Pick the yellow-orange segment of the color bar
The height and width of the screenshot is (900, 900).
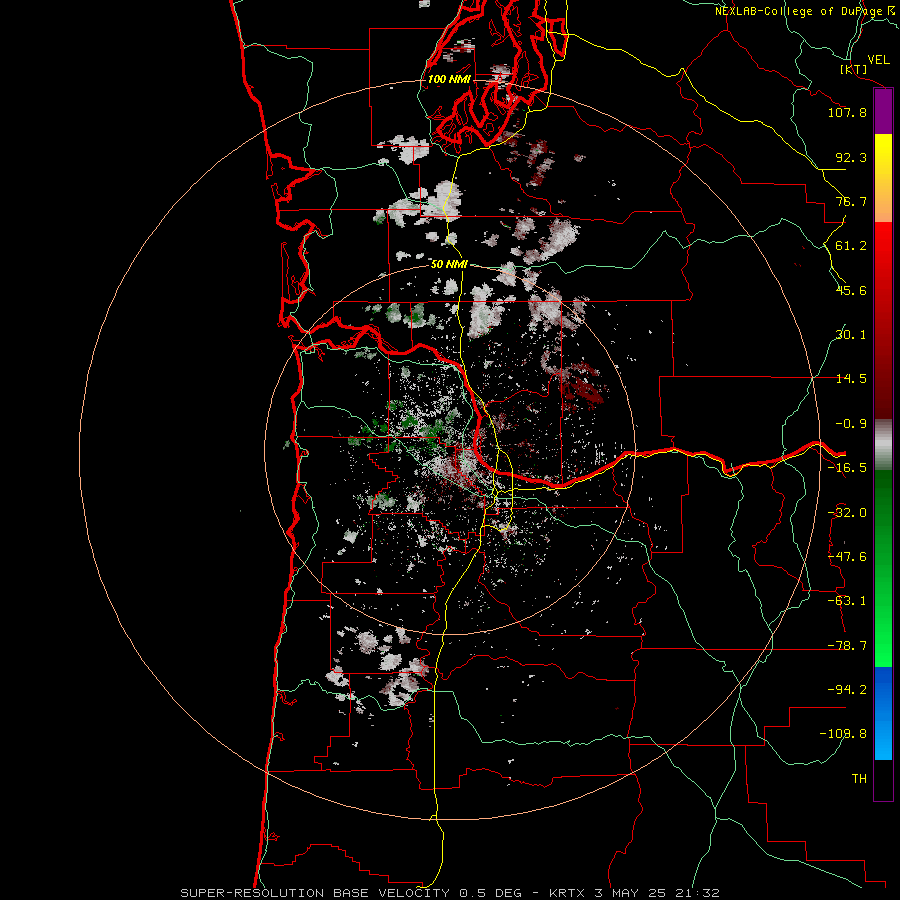click(883, 178)
